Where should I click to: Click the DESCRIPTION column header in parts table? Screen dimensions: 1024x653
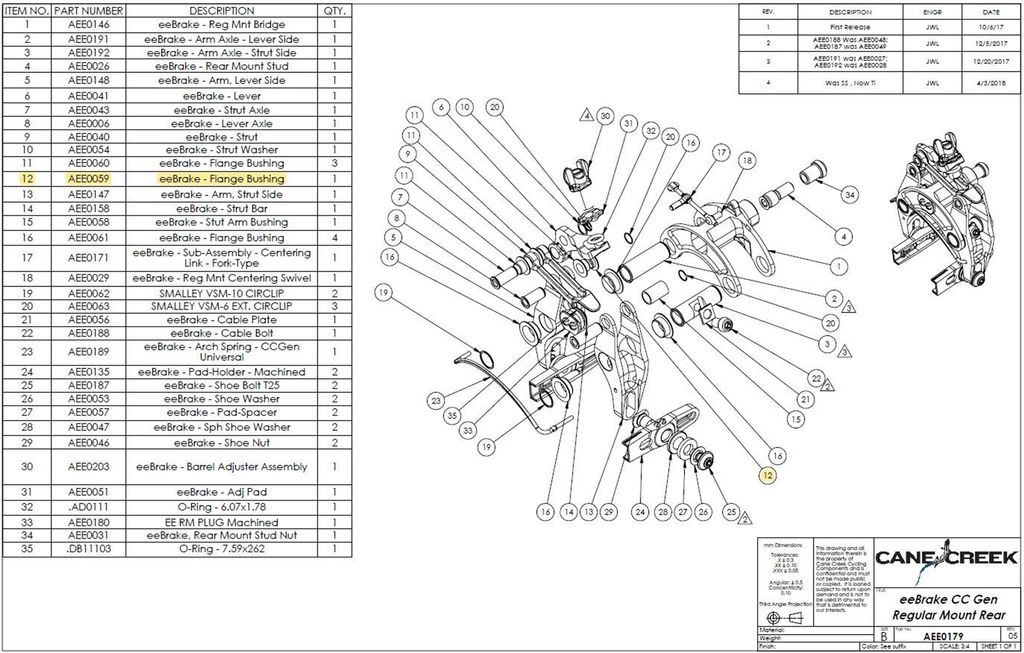[x=222, y=11]
